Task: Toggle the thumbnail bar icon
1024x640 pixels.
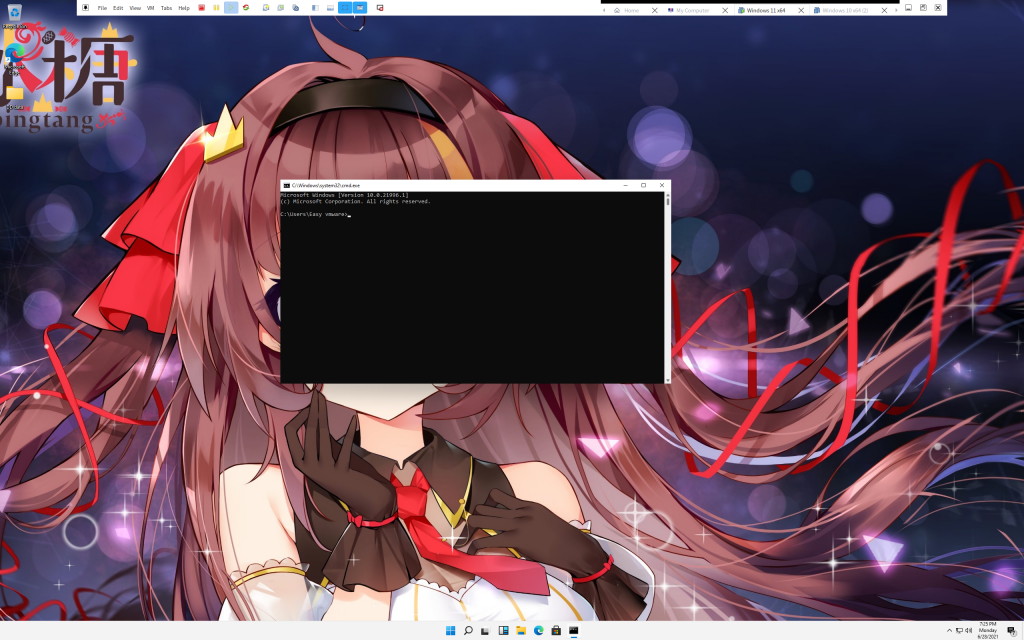Action: [x=330, y=8]
